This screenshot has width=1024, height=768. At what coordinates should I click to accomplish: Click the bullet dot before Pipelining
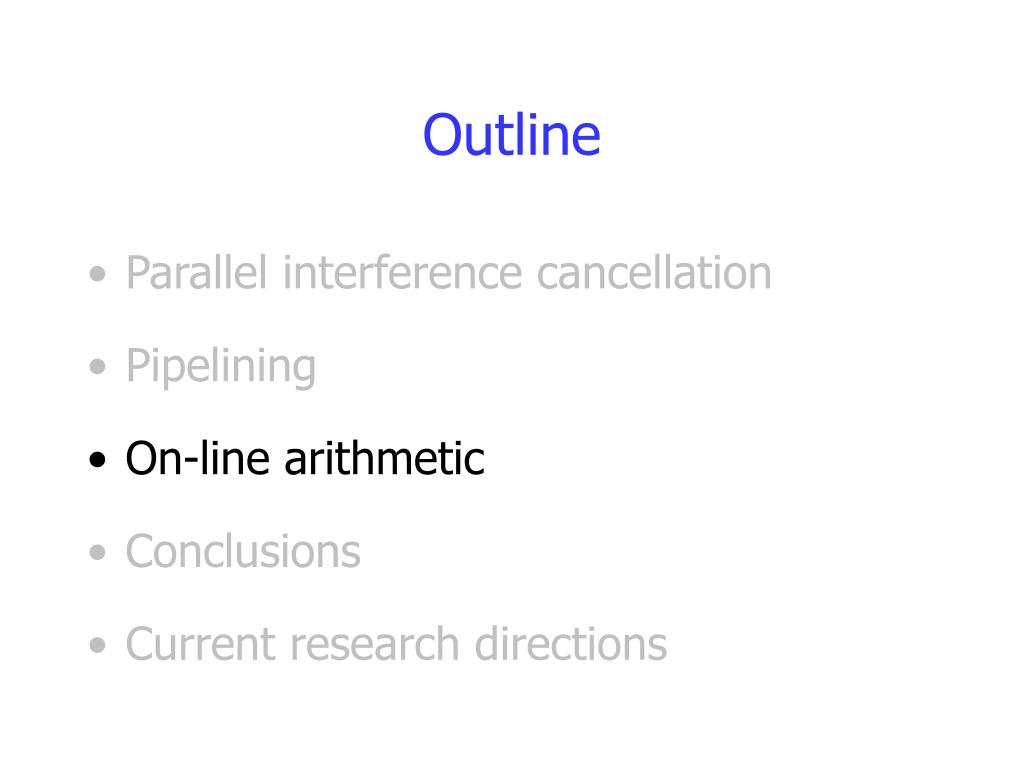97,366
